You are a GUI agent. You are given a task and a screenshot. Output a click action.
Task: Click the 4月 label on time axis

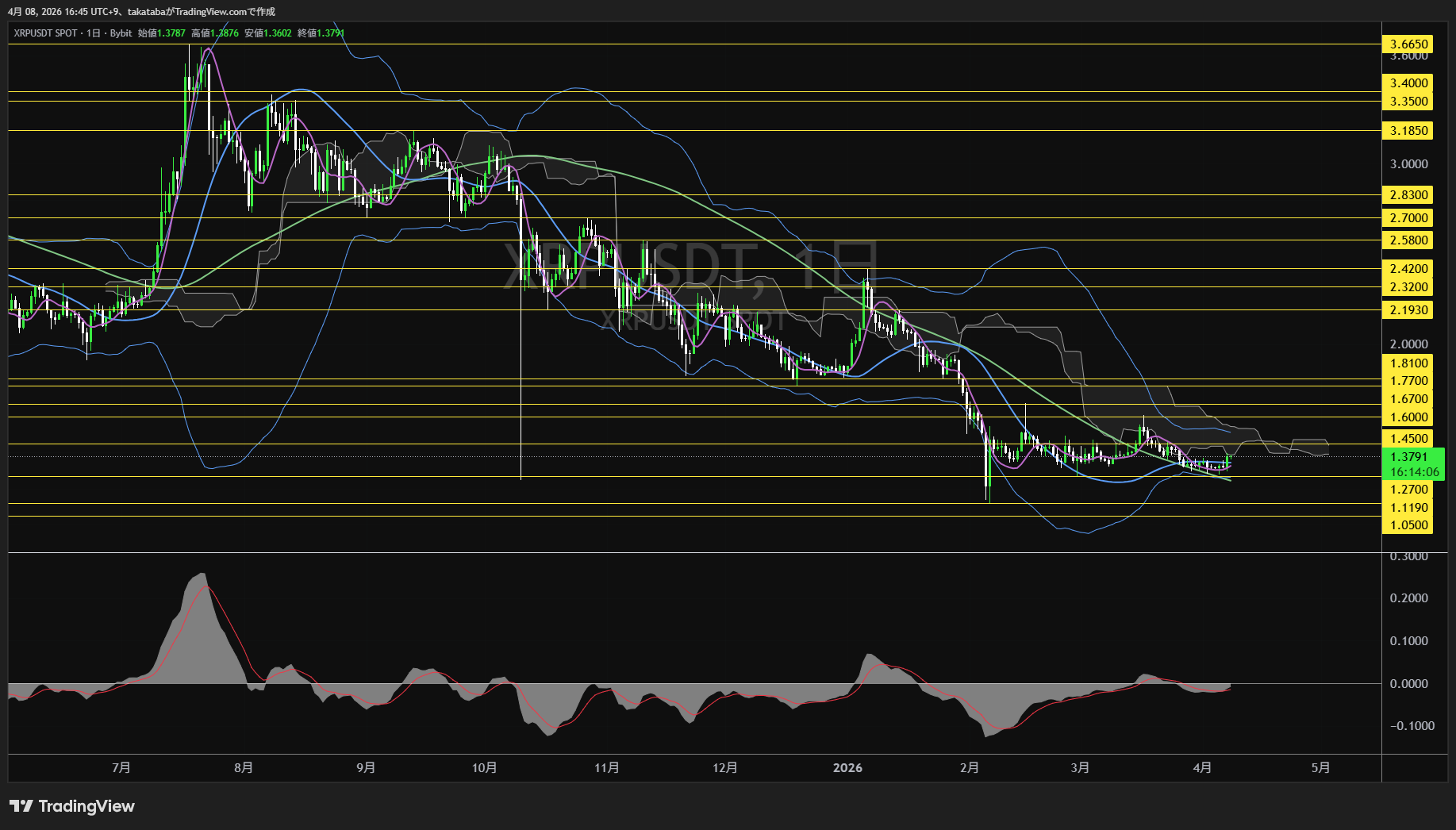1202,767
